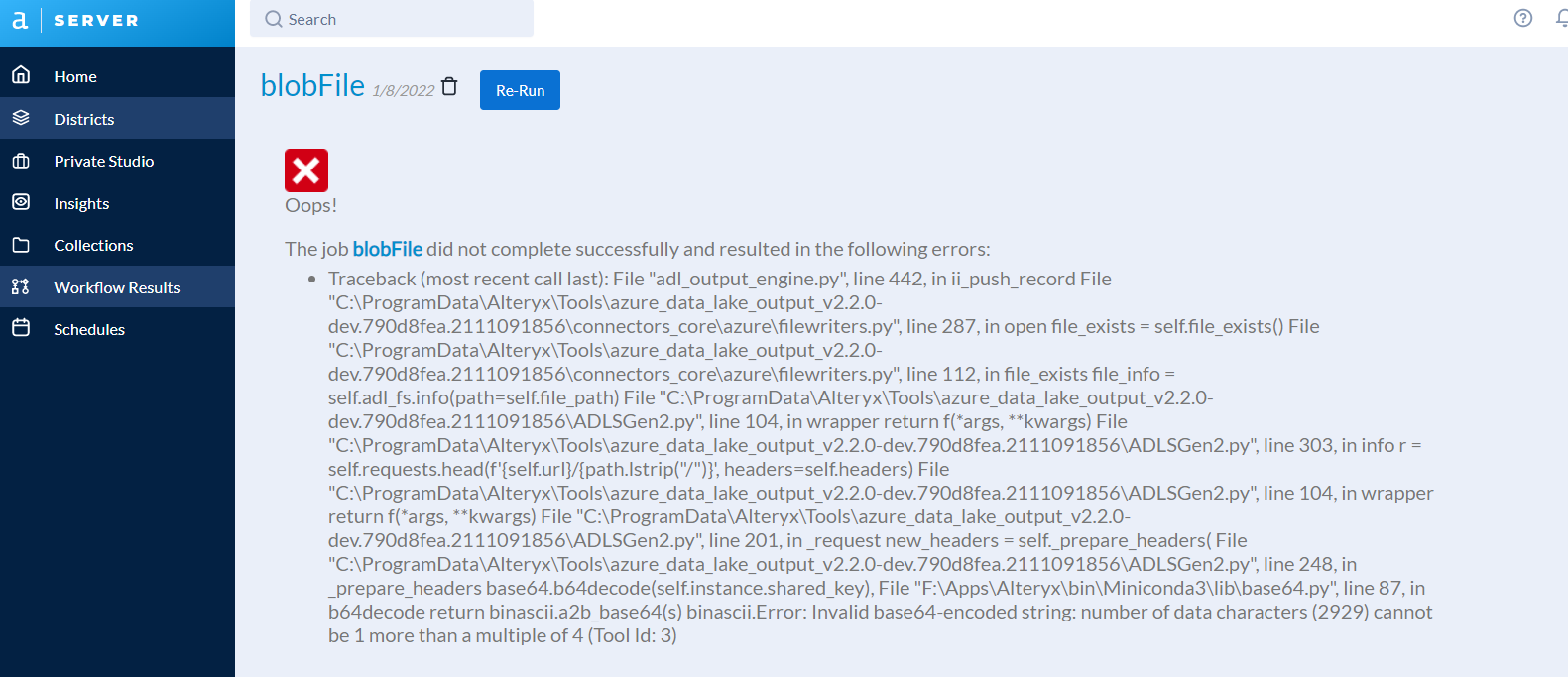Click the Alteryx logo in the header
This screenshot has height=677, width=1568.
[20, 19]
